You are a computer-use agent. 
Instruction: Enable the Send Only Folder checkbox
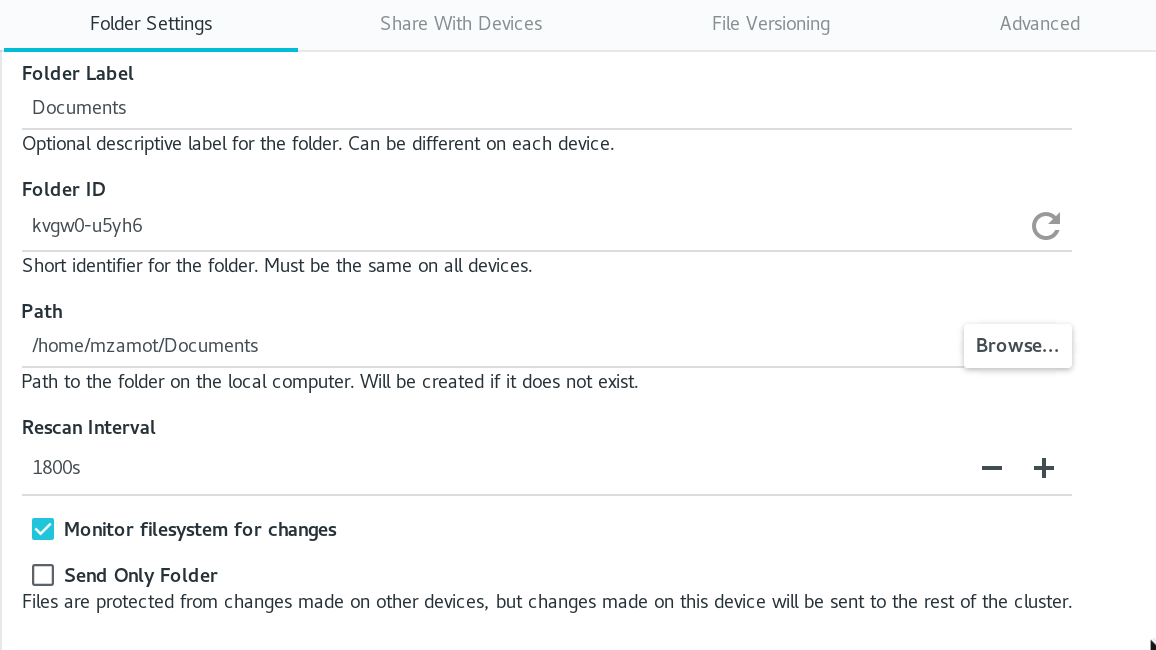pyautogui.click(x=43, y=575)
